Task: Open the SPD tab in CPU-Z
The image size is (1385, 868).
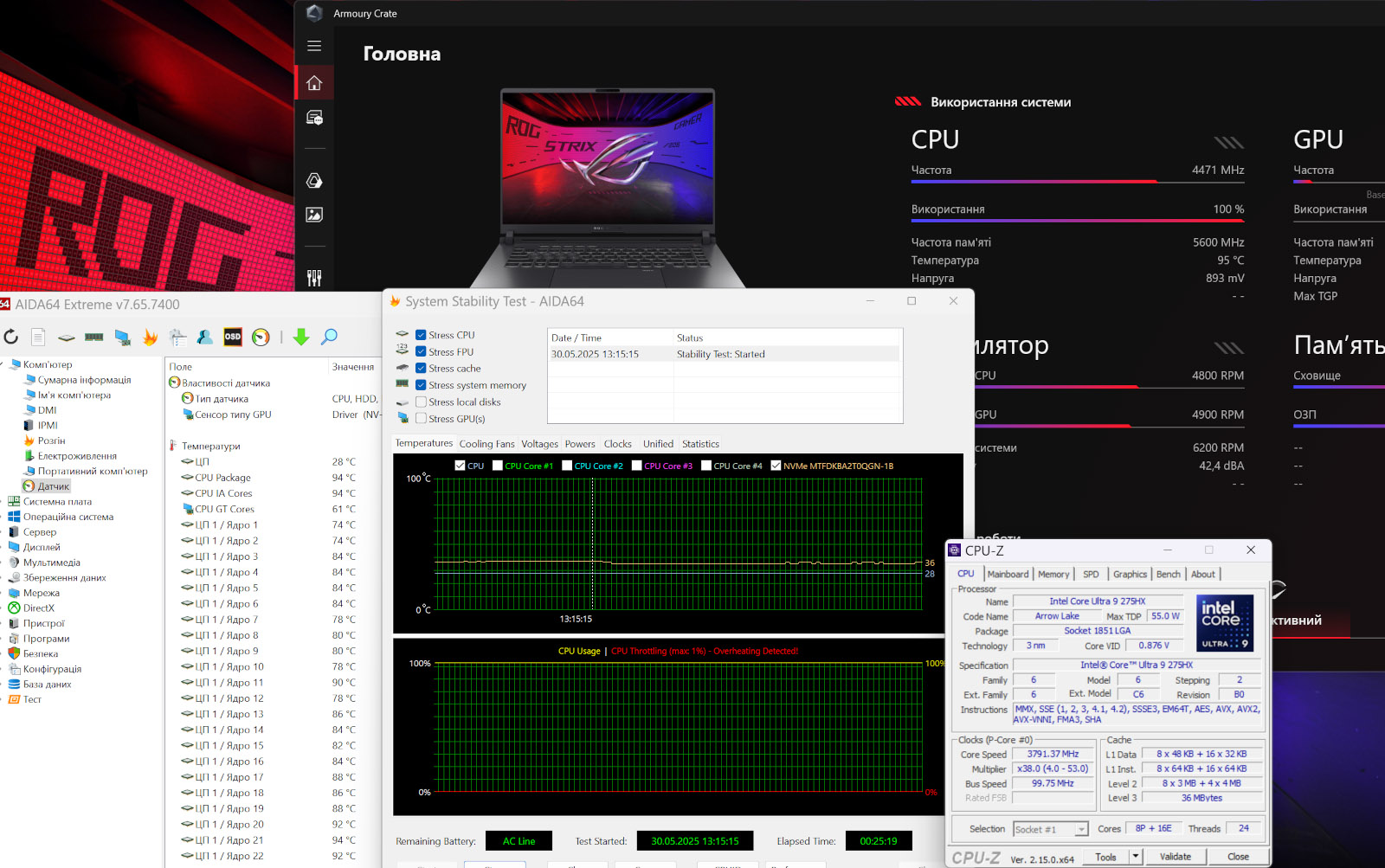Action: coord(1091,574)
